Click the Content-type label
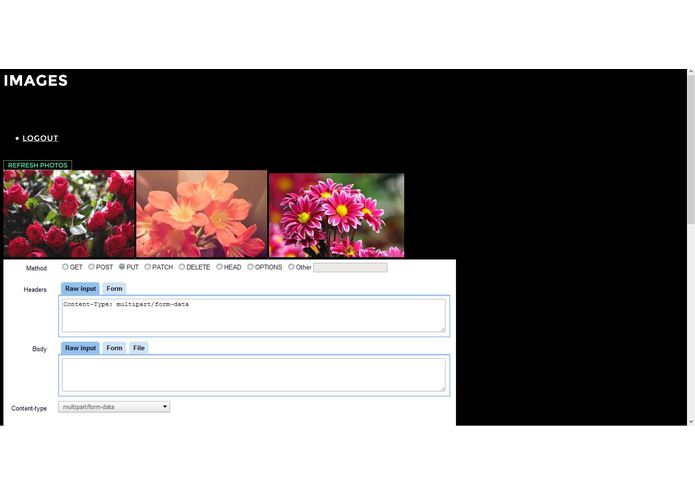Image resolution: width=695 pixels, height=494 pixels. click(29, 408)
